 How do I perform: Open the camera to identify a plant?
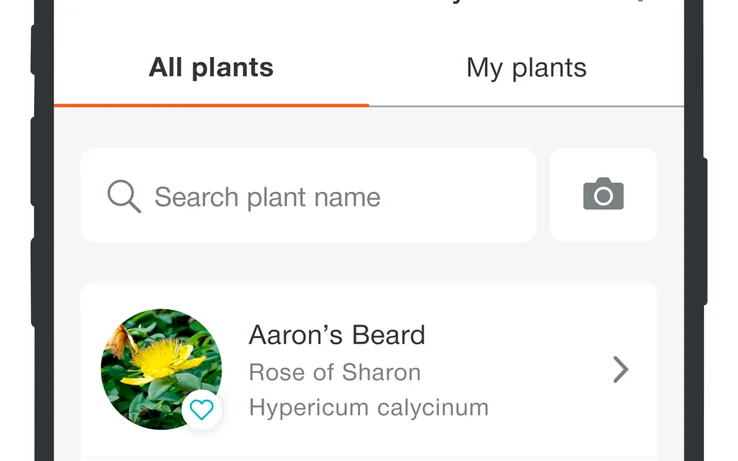click(603, 195)
